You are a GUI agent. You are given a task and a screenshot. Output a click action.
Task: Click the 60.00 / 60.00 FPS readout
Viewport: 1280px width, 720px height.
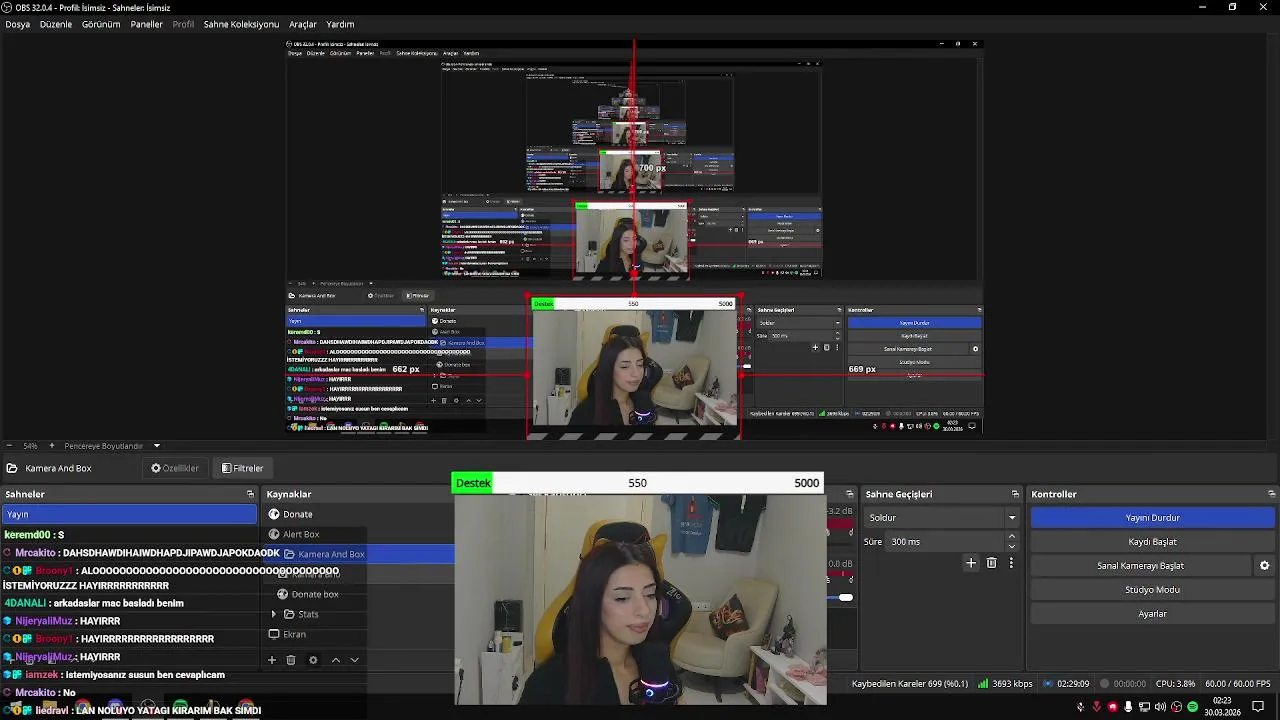(1238, 684)
